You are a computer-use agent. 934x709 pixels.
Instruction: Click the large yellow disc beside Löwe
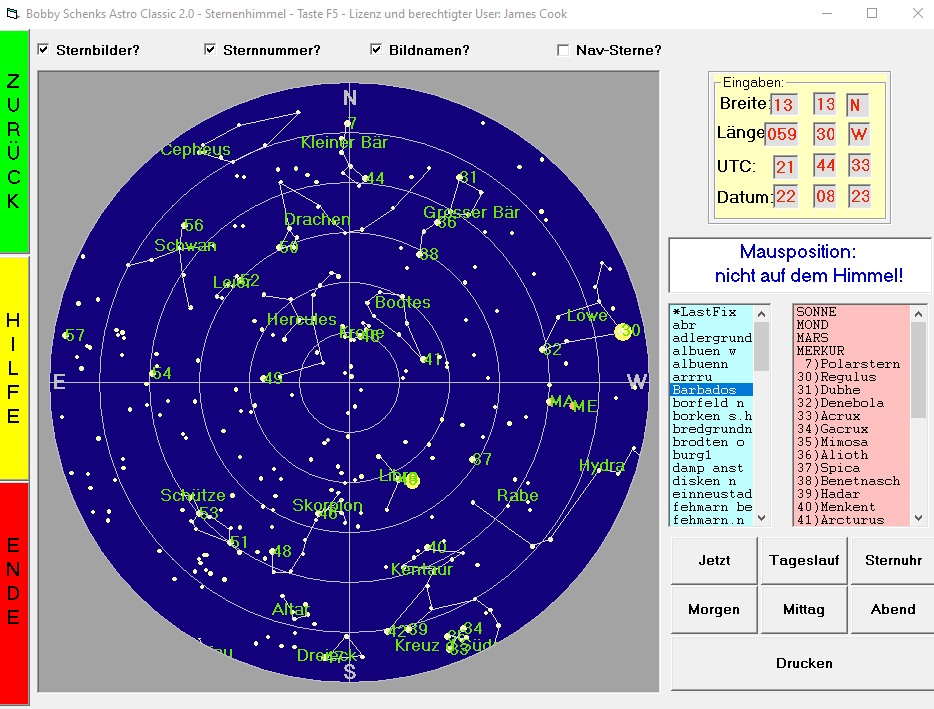(626, 331)
